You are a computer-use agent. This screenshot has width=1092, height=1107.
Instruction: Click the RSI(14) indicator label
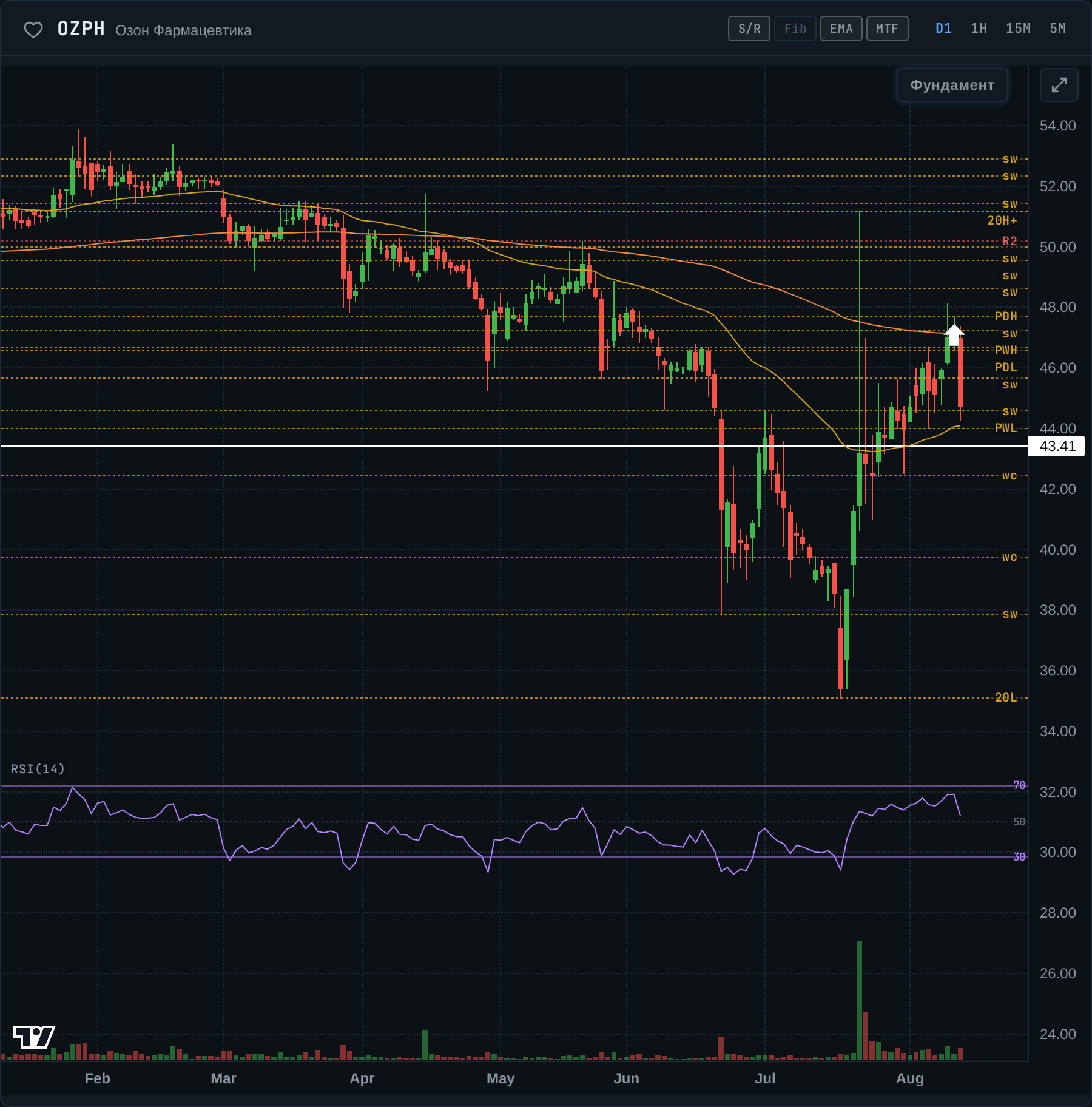click(38, 769)
